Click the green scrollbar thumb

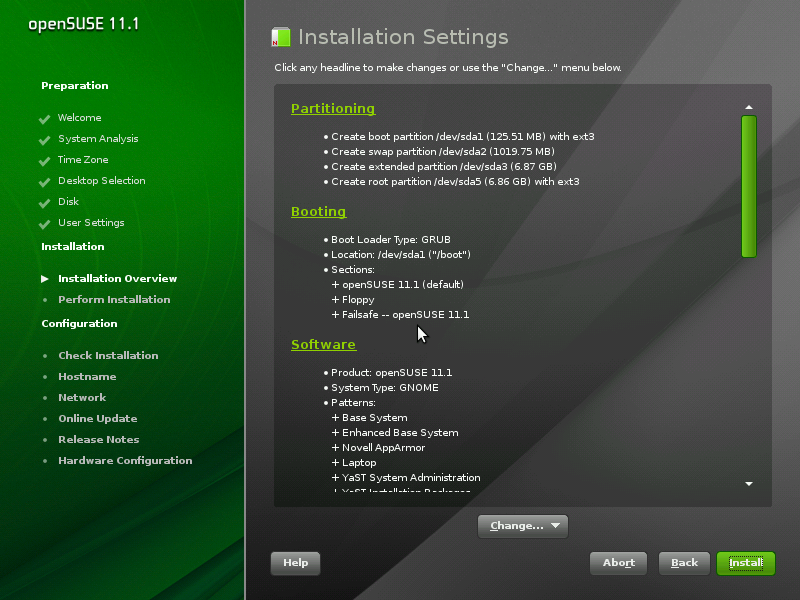tap(748, 187)
